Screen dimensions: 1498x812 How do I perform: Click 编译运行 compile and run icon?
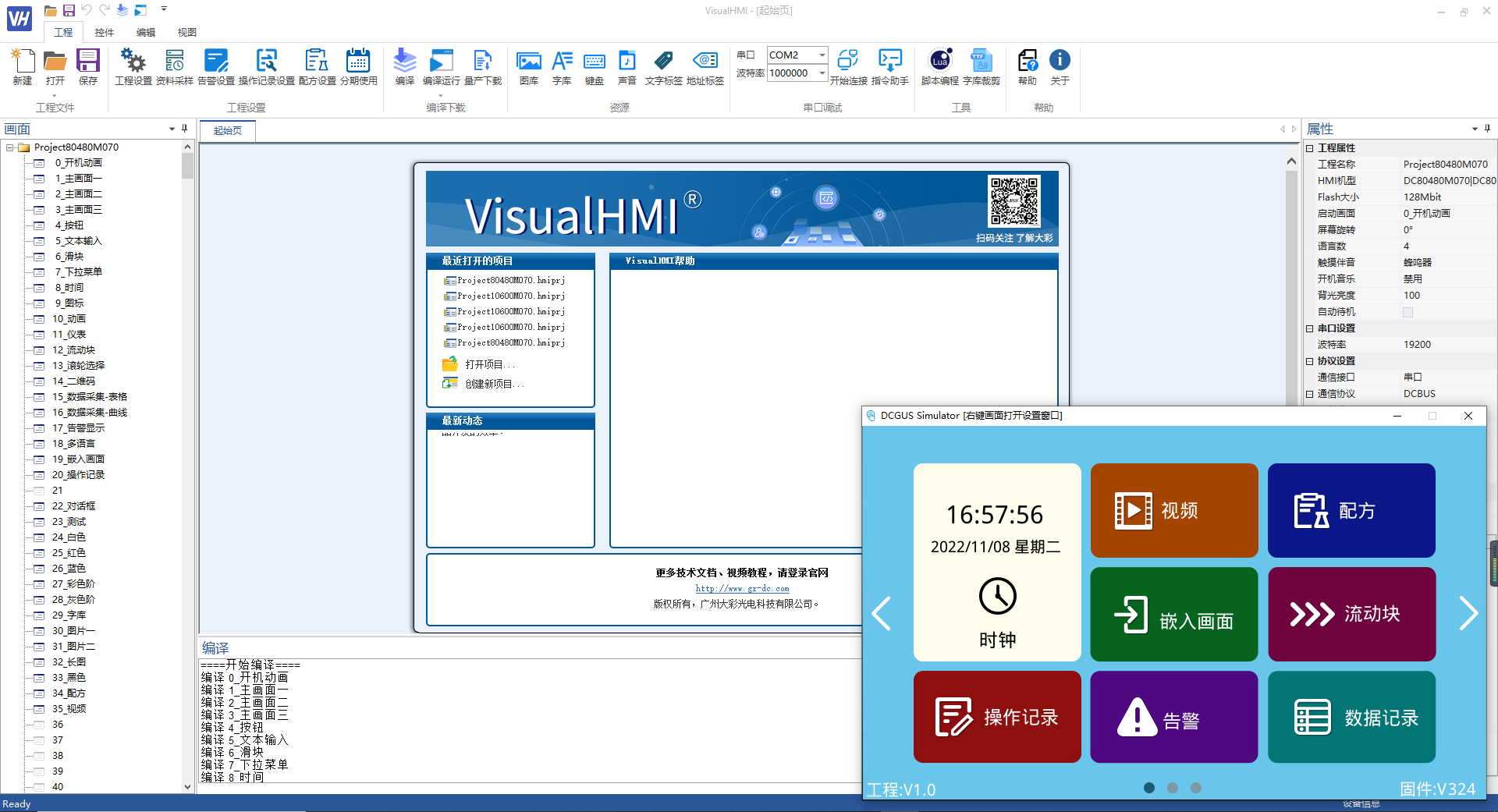pyautogui.click(x=442, y=66)
